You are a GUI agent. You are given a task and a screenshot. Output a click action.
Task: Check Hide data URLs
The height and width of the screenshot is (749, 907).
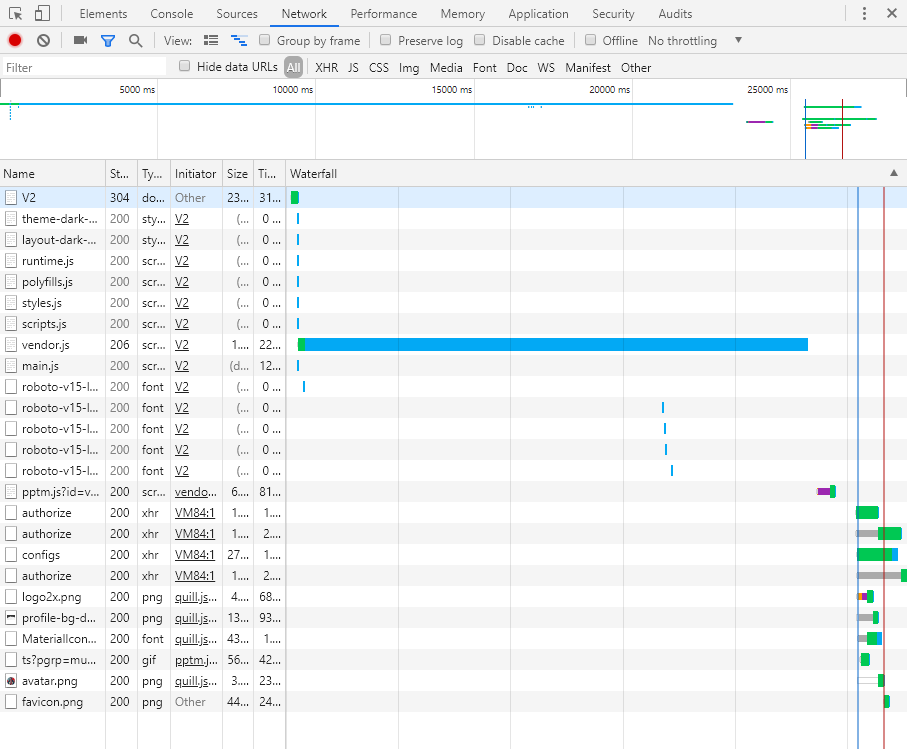pos(185,66)
